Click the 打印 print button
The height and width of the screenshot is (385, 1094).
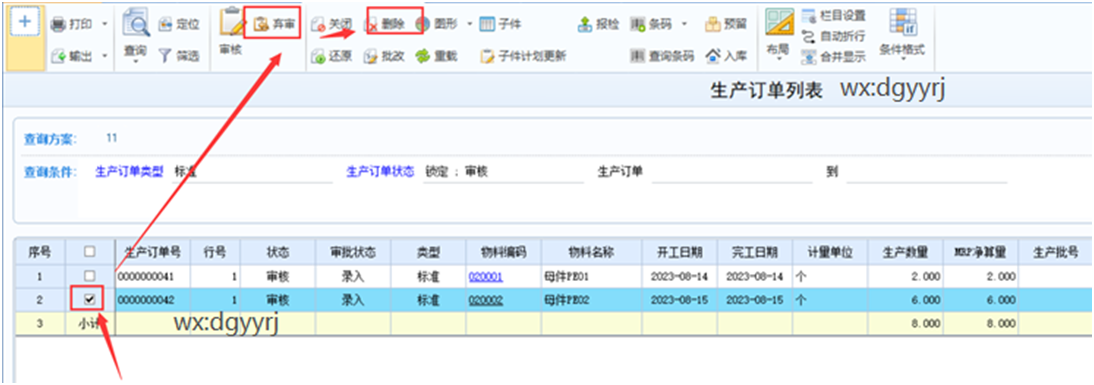coord(73,24)
